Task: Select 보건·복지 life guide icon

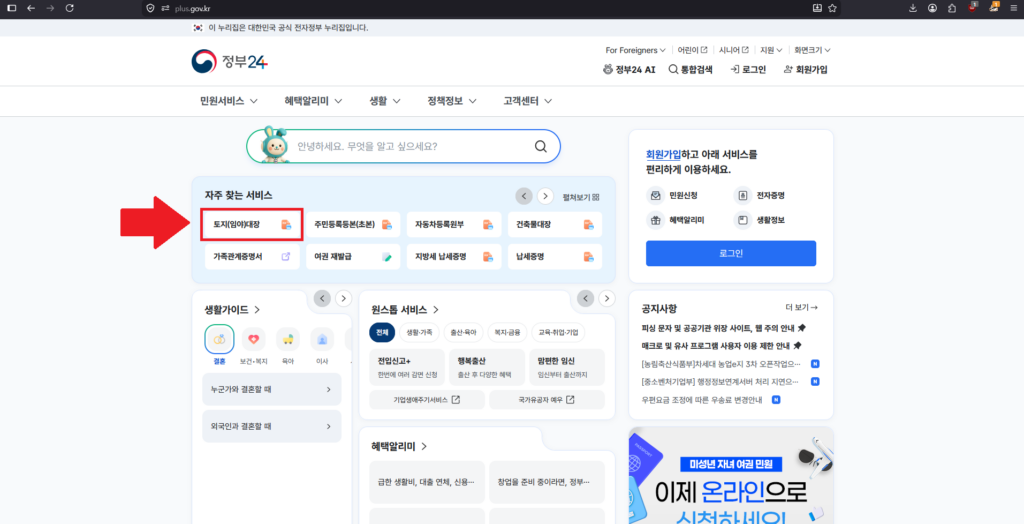Action: coord(253,339)
